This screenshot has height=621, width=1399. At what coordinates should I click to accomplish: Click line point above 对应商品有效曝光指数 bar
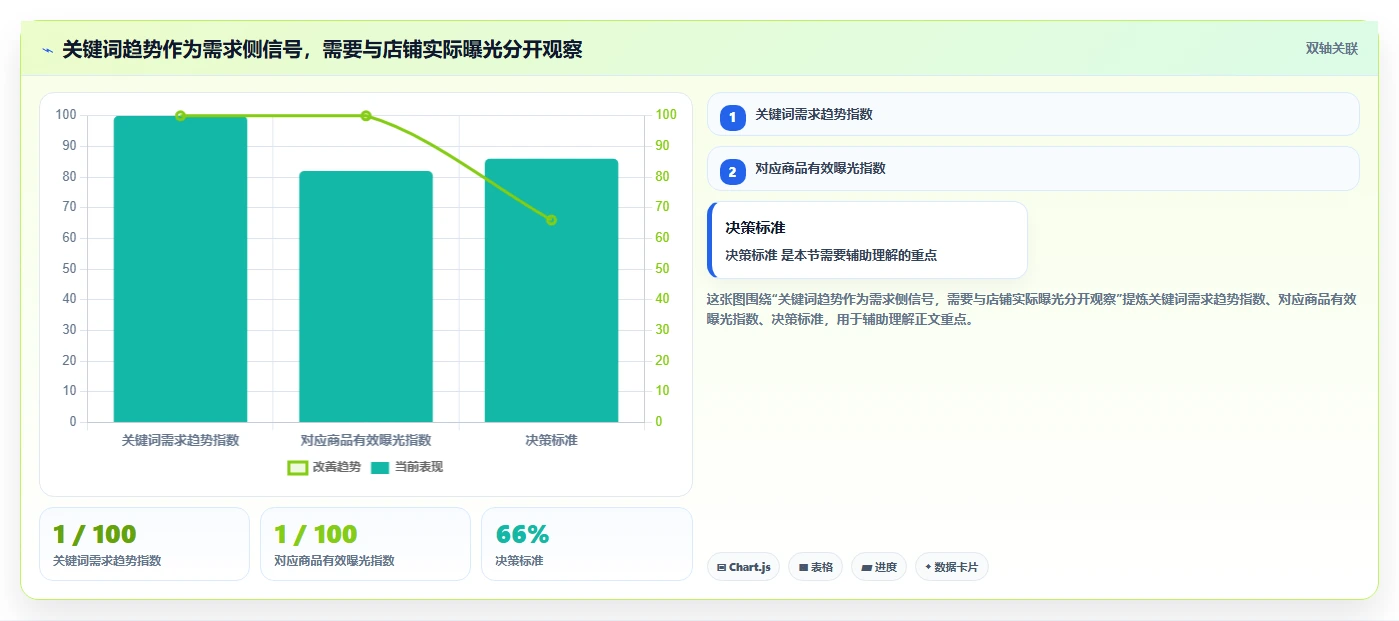click(366, 116)
